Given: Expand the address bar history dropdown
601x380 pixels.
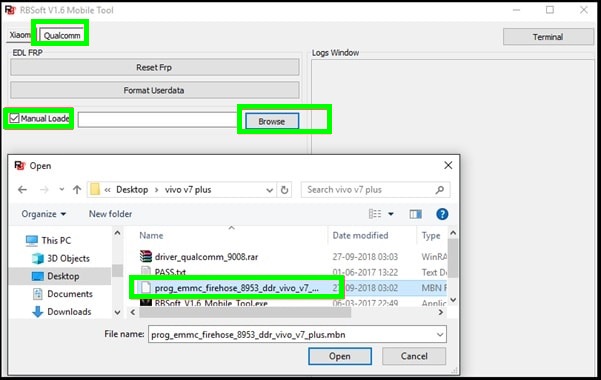Looking at the screenshot, I should [x=269, y=190].
